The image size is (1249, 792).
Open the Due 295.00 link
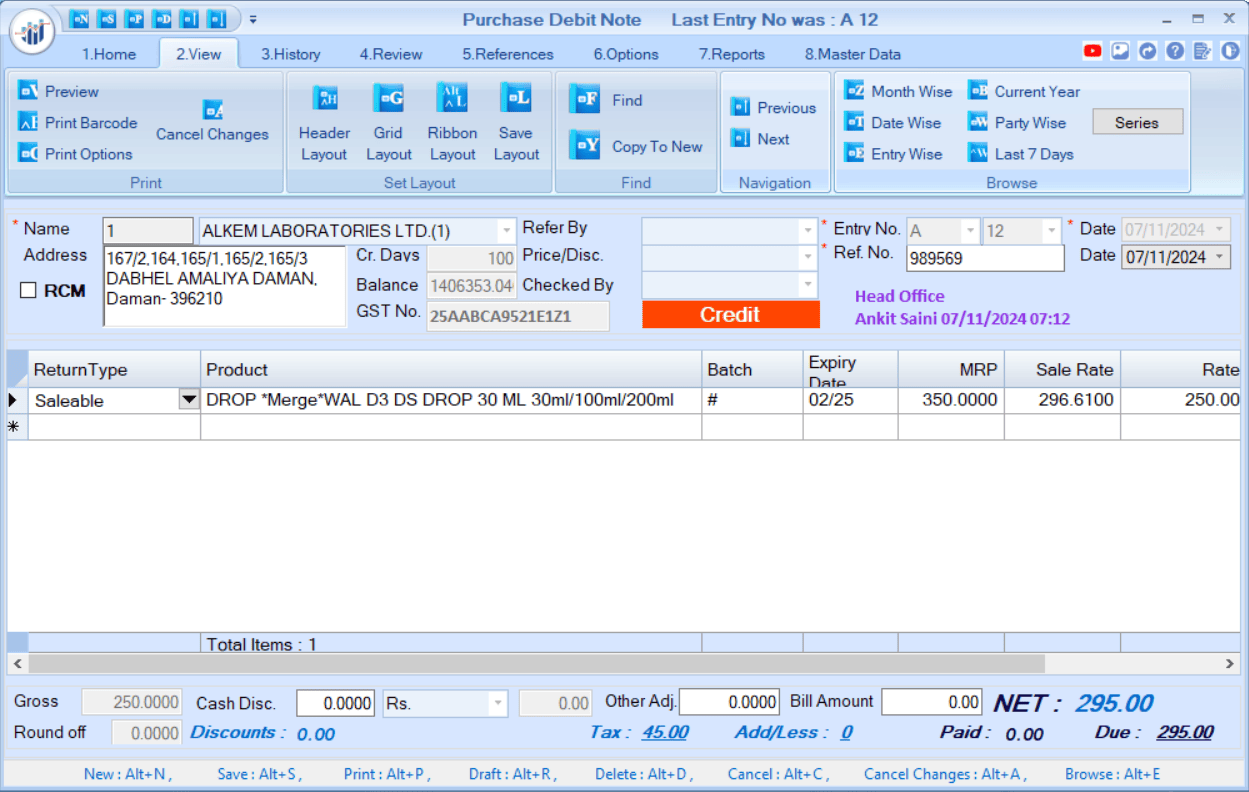pos(1184,732)
